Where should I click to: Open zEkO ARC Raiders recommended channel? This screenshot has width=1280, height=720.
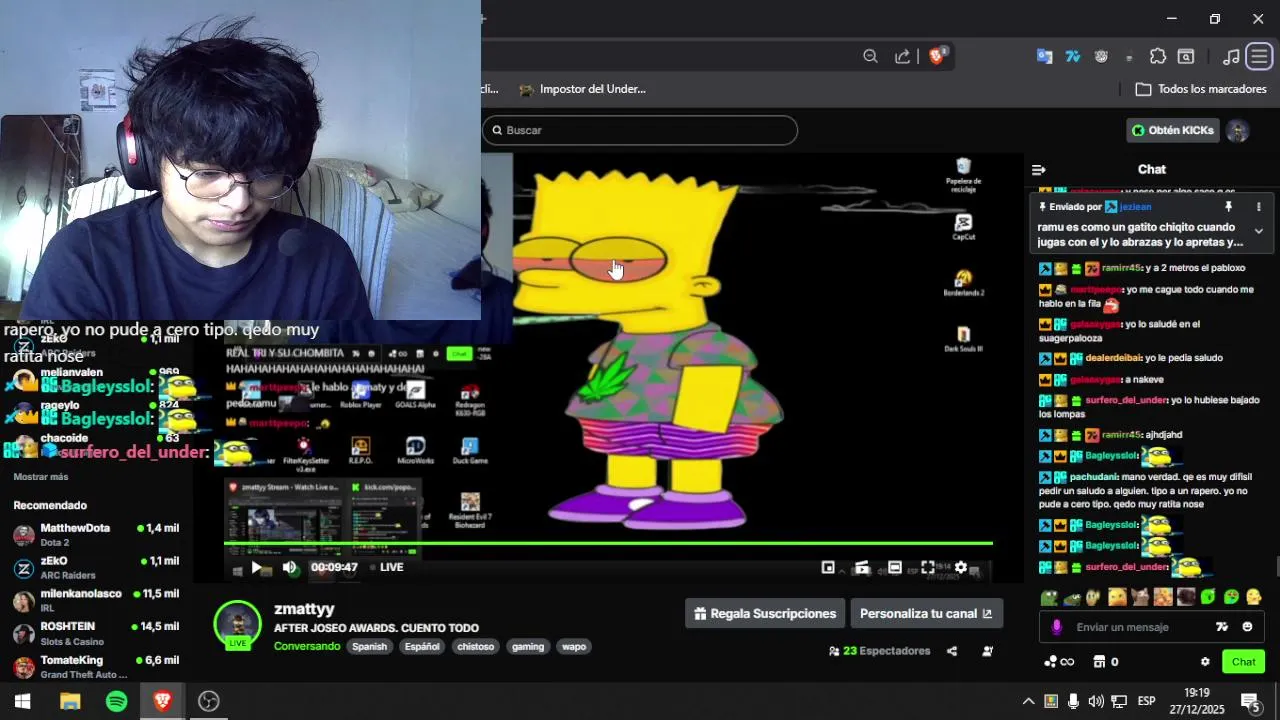[97, 568]
